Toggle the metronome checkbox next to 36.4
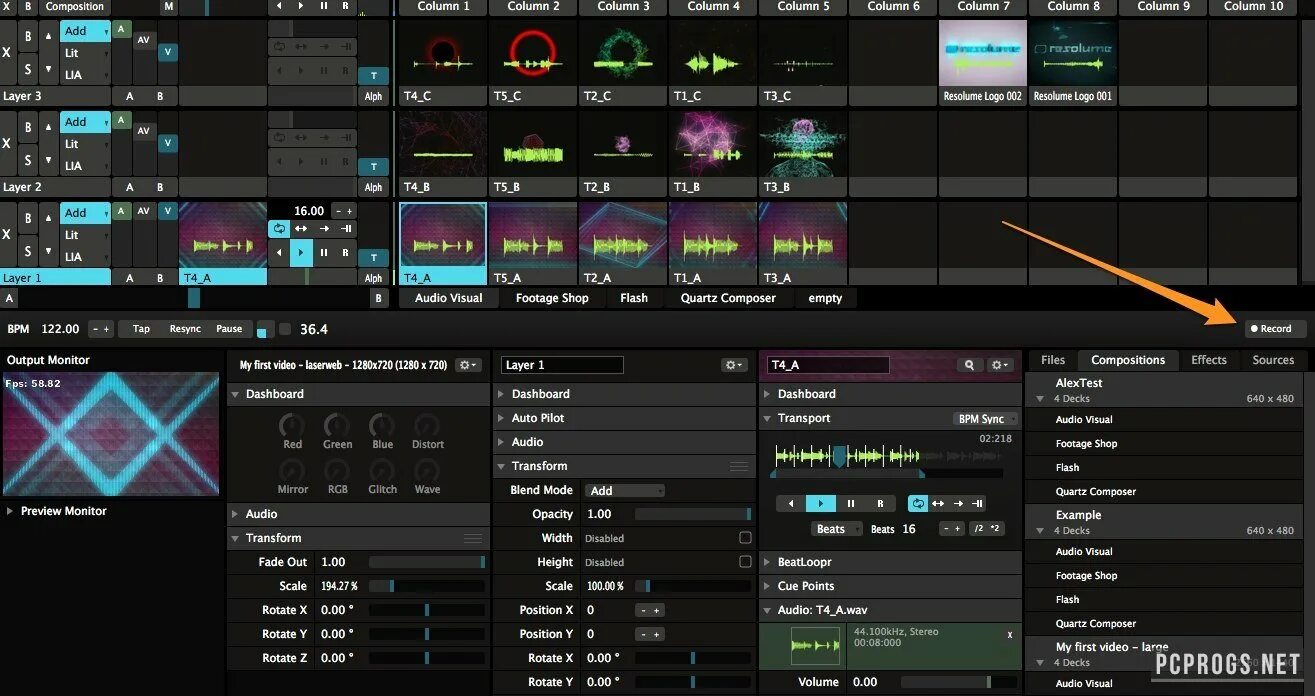Viewport: 1315px width, 696px height. point(285,329)
